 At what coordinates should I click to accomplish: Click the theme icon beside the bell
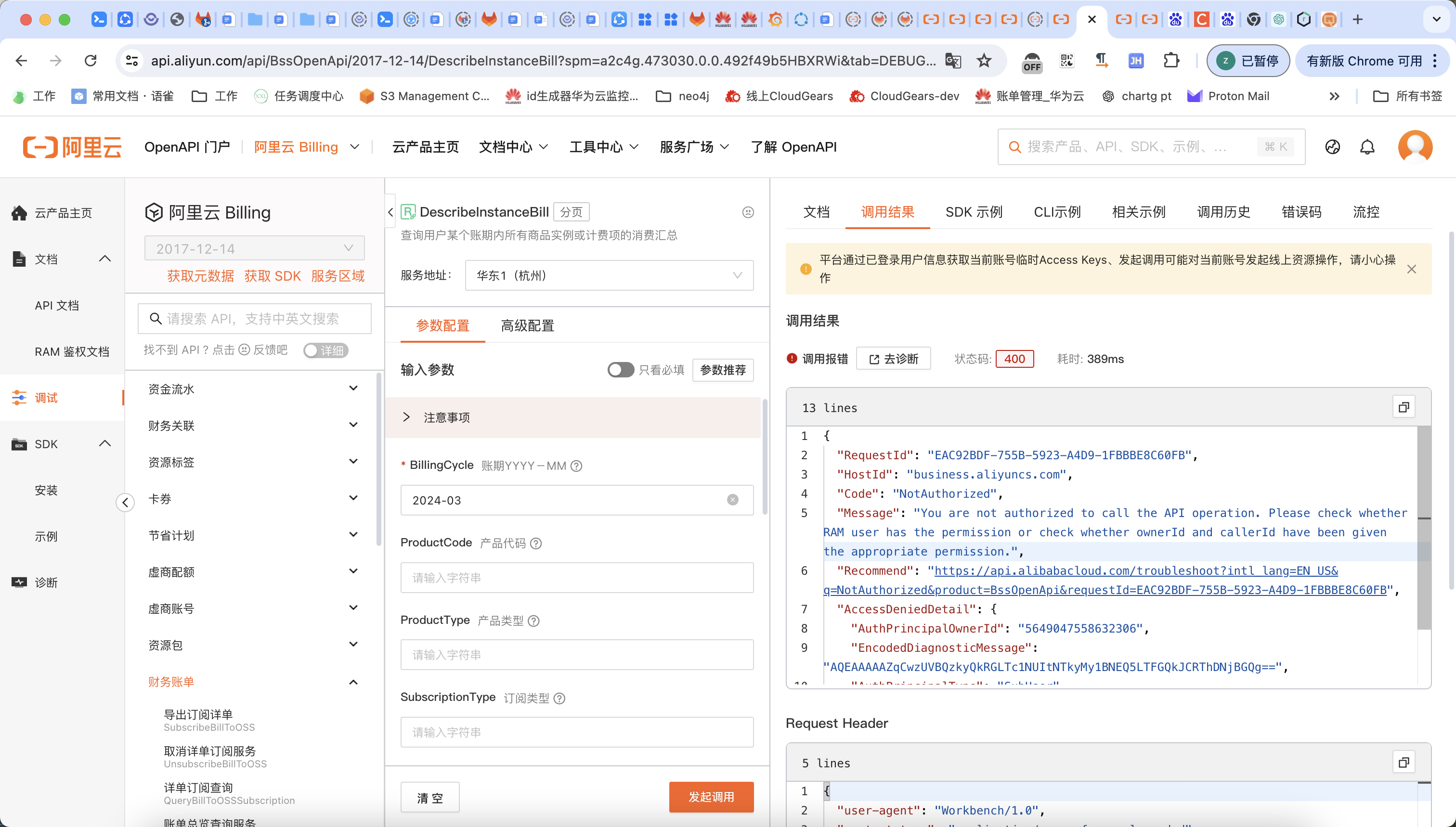(1332, 147)
